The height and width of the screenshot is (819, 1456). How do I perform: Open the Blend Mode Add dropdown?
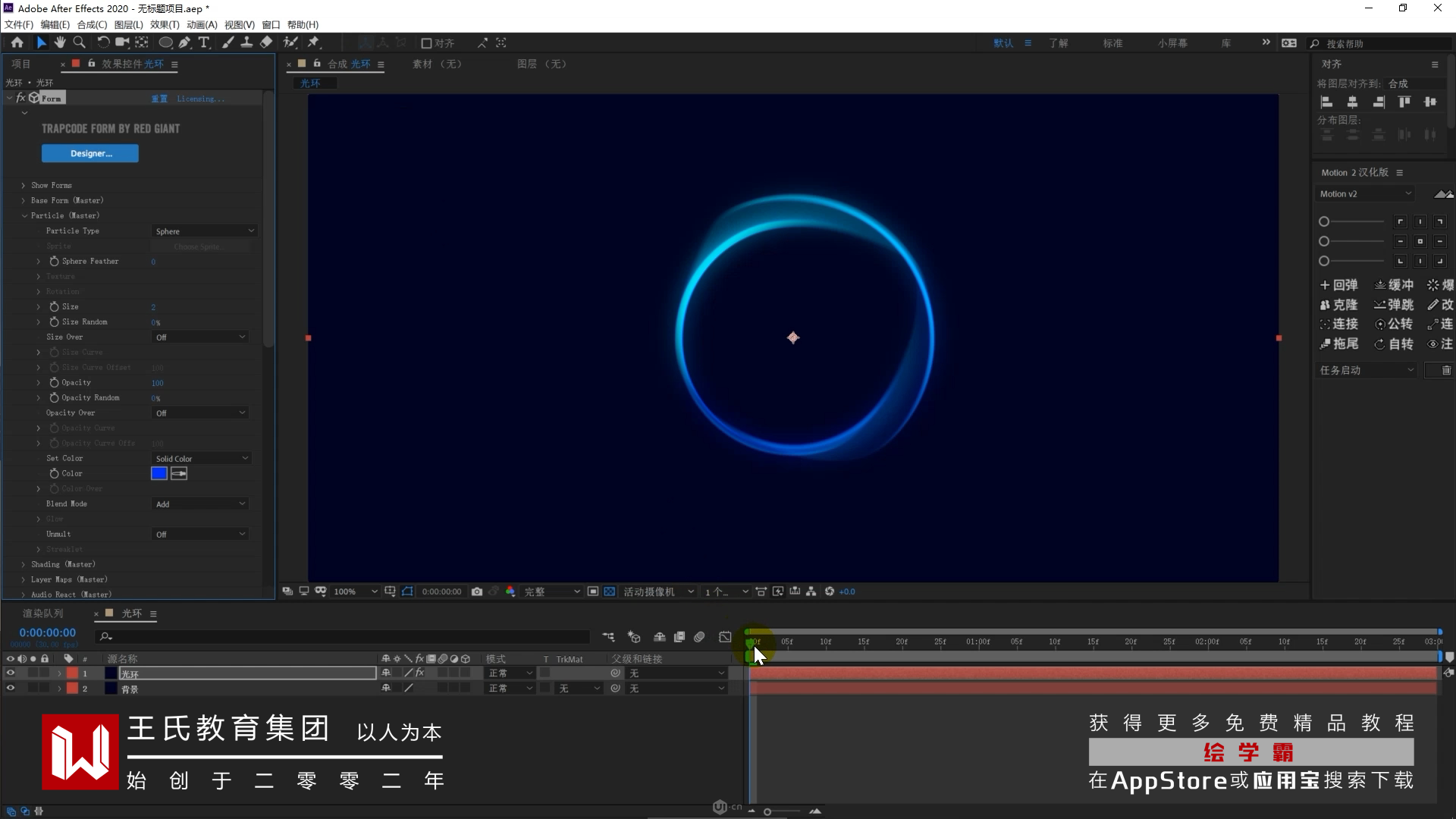[200, 504]
